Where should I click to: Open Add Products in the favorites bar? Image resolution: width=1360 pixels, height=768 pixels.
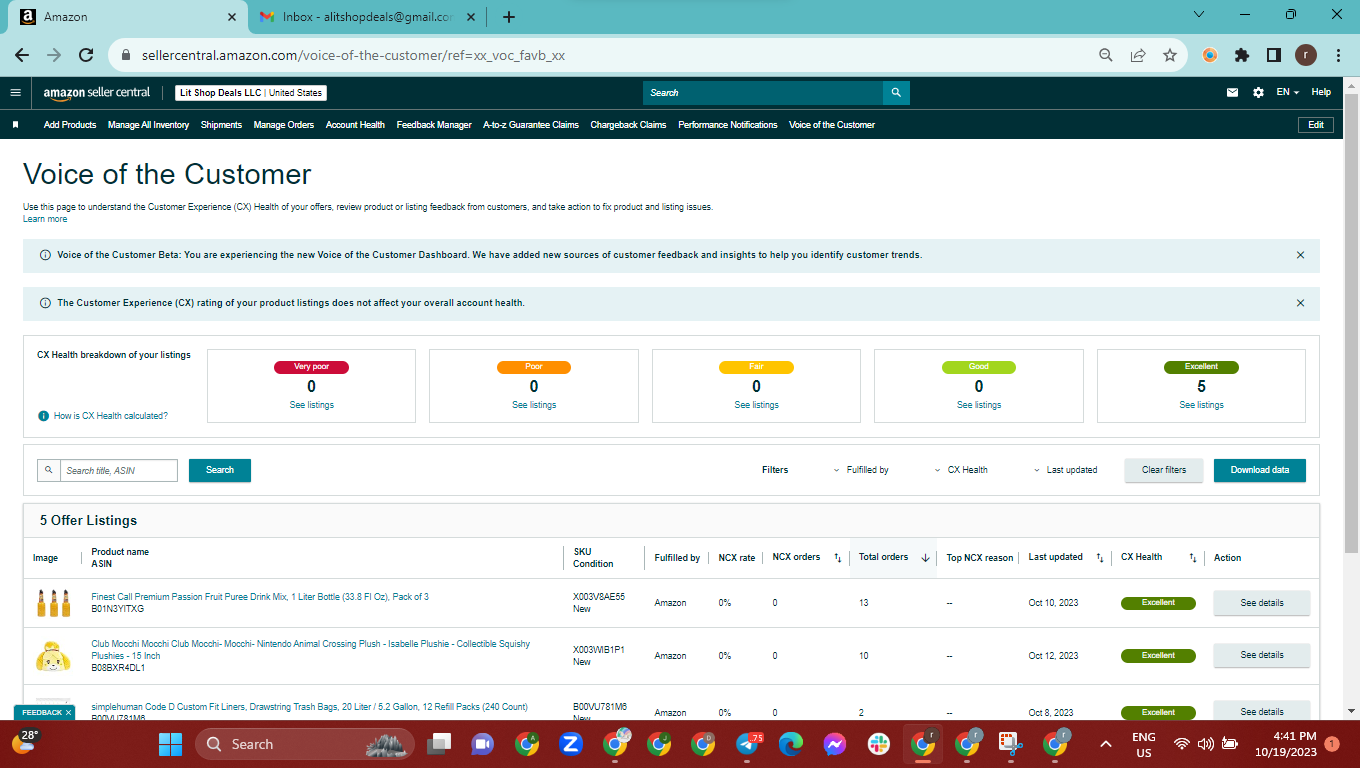point(70,125)
